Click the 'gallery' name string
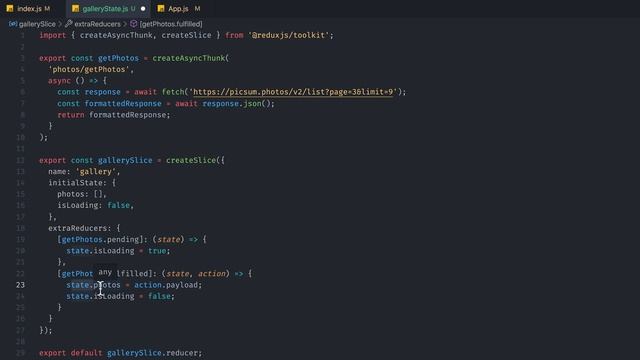The width and height of the screenshot is (640, 360). 96,172
